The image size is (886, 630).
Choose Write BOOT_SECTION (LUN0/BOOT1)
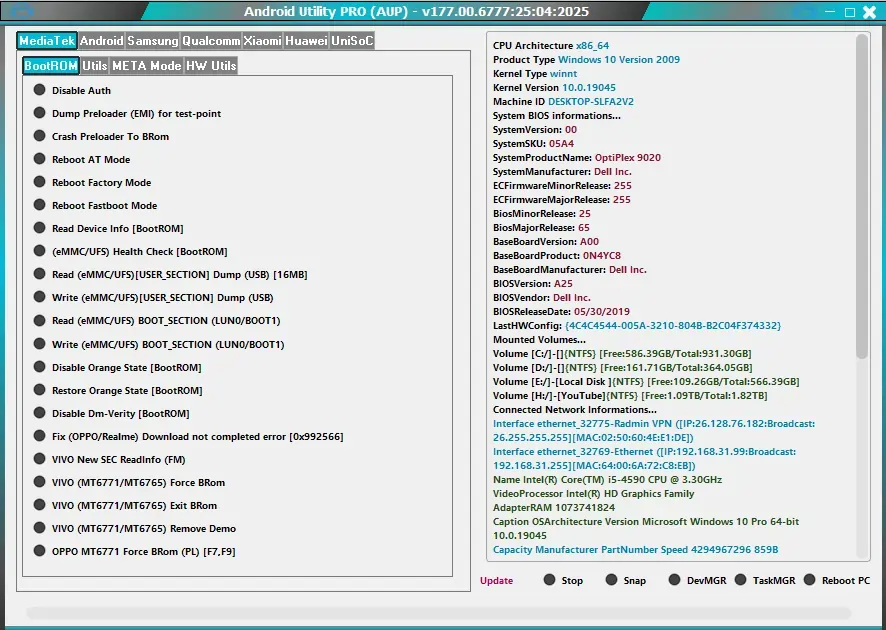[159, 345]
